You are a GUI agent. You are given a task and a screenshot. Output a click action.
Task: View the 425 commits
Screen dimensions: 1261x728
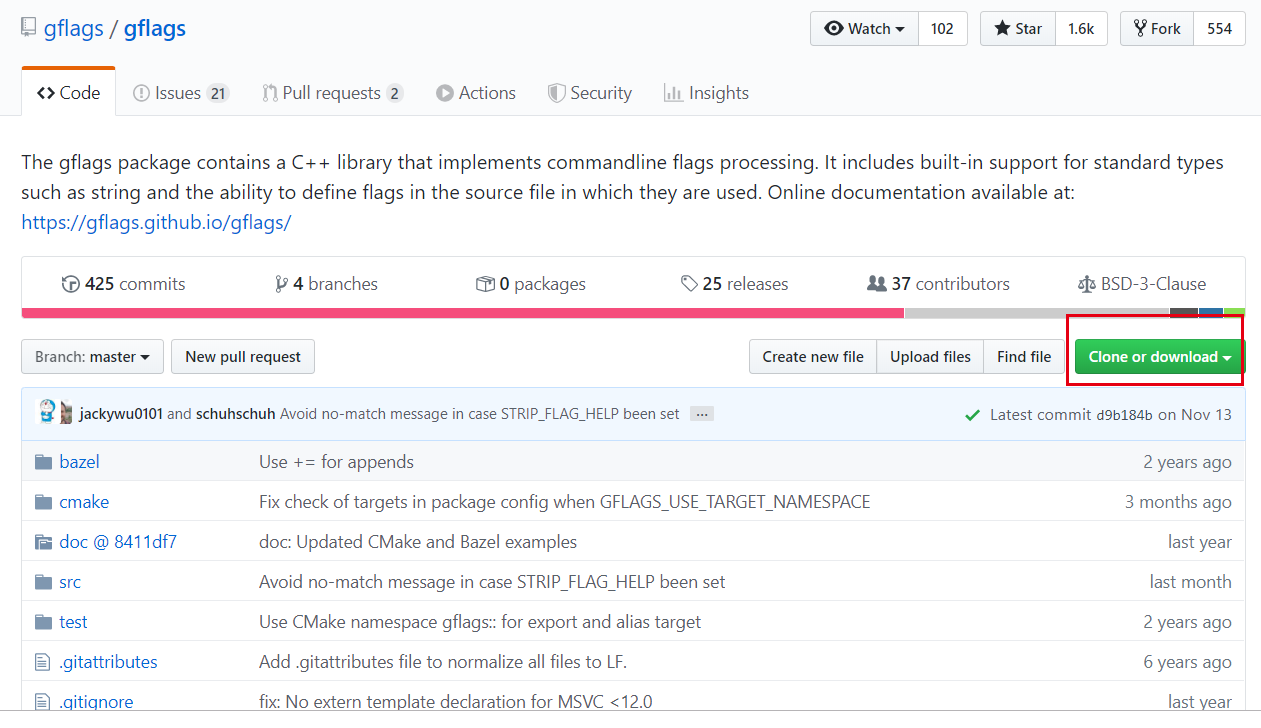(123, 284)
